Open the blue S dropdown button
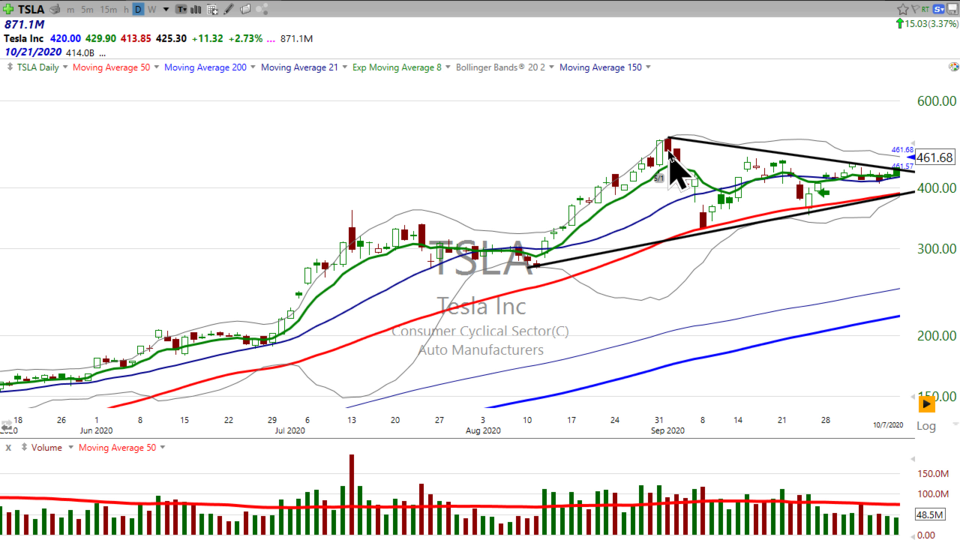The height and width of the screenshot is (540, 960). click(939, 9)
